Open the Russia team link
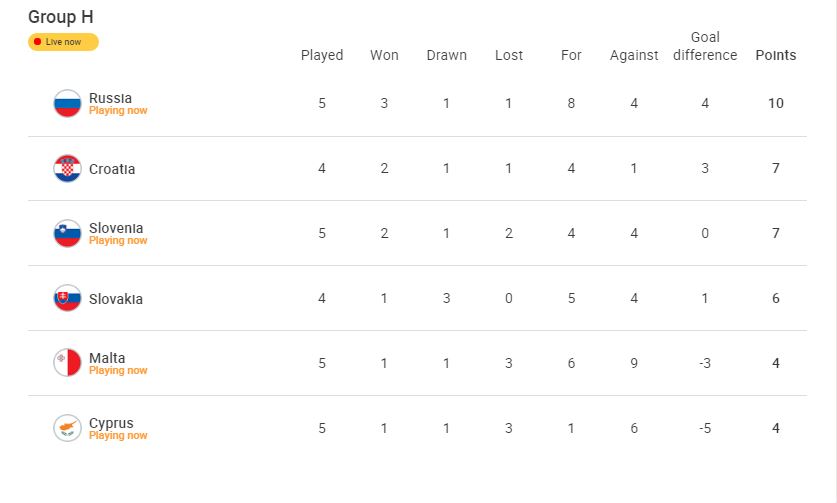837x503 pixels. click(x=110, y=98)
